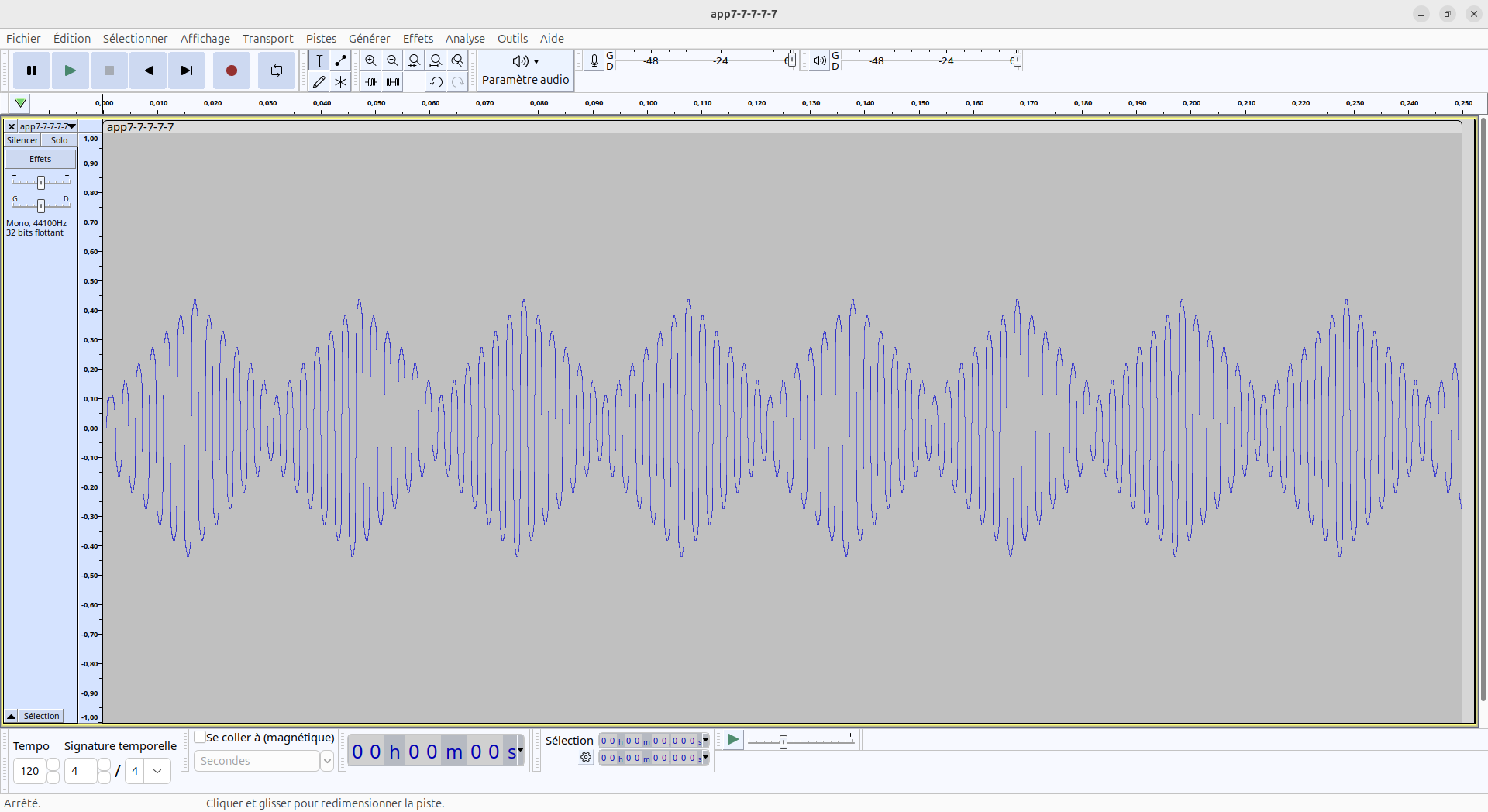
Task: Click the Undo arrow icon
Action: coord(436,82)
